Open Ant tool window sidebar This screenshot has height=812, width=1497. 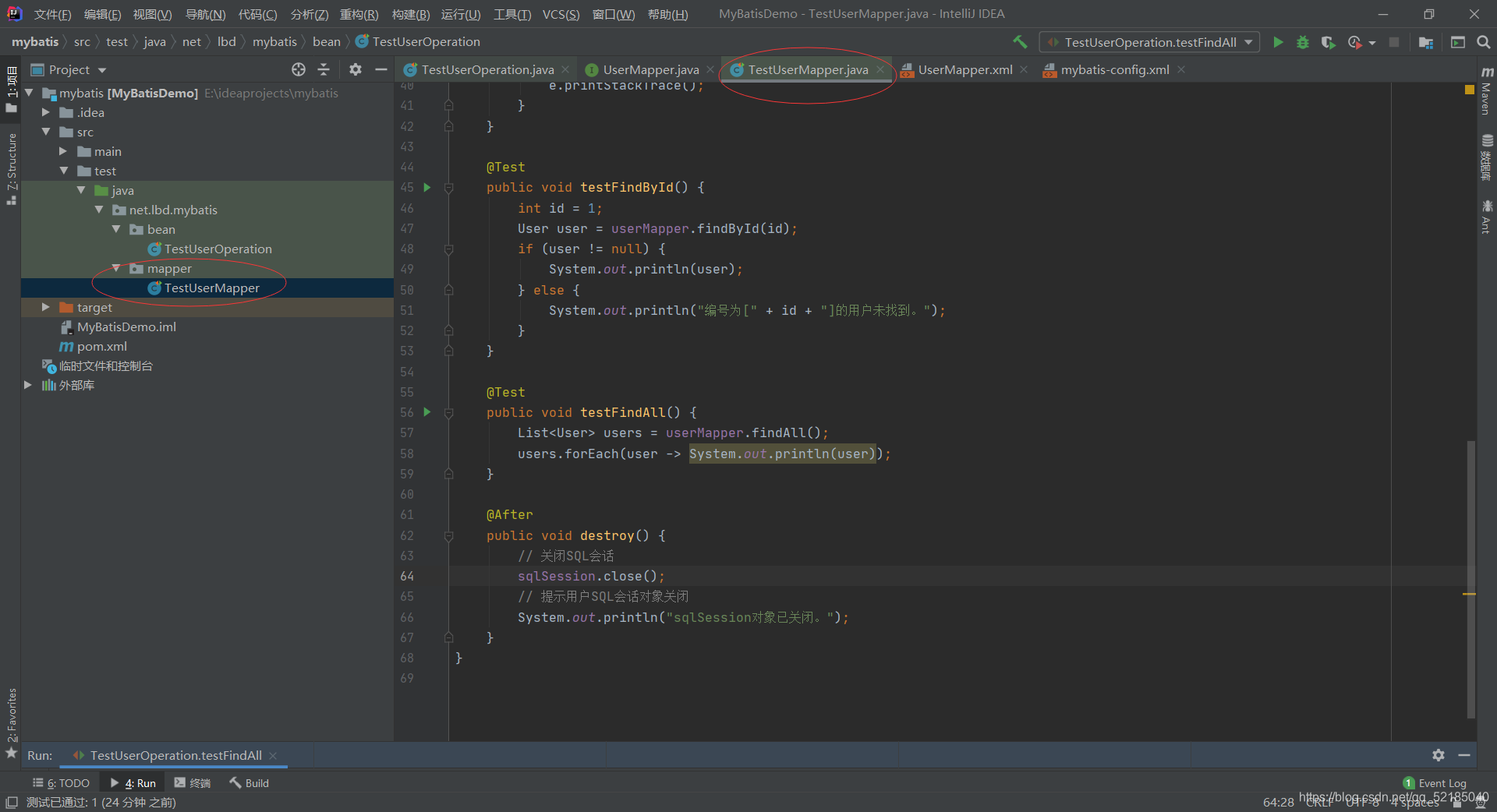pos(1487,217)
